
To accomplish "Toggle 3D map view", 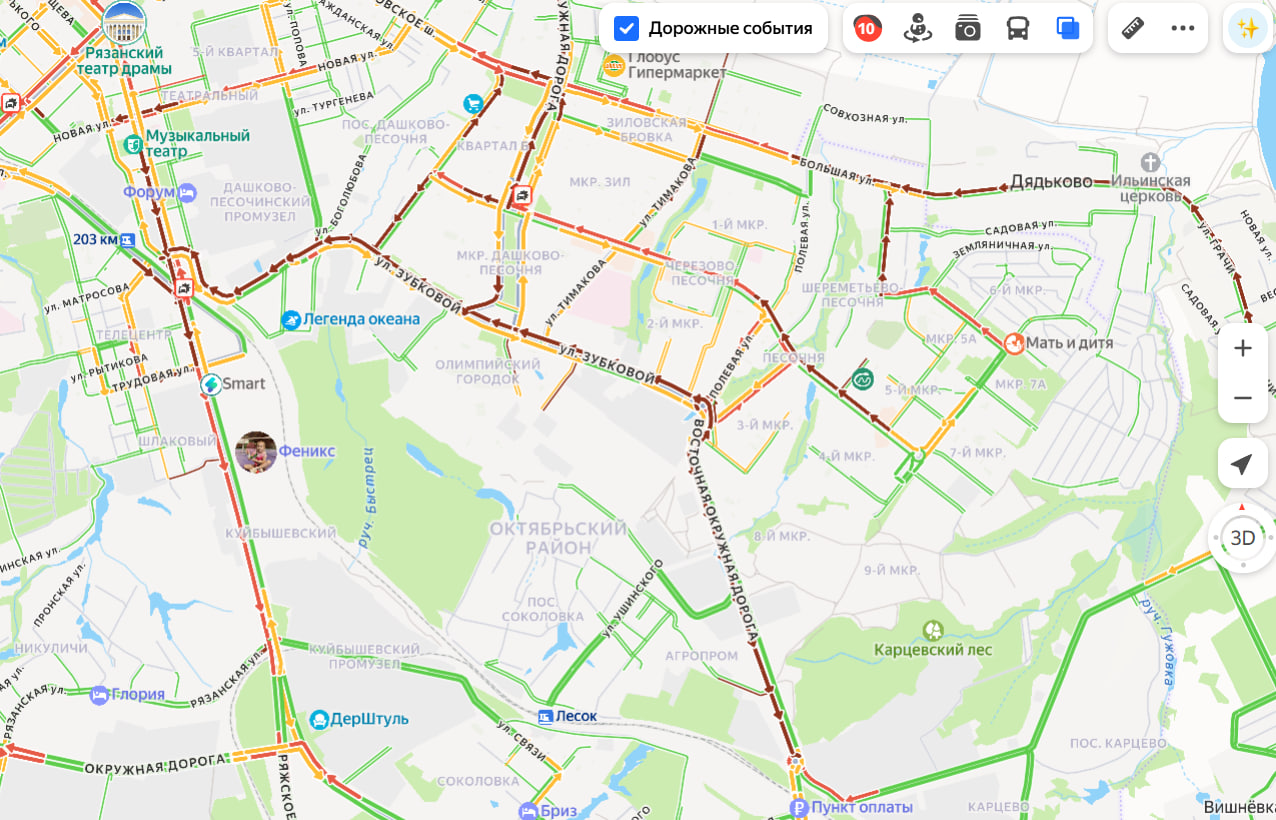I will 1243,538.
